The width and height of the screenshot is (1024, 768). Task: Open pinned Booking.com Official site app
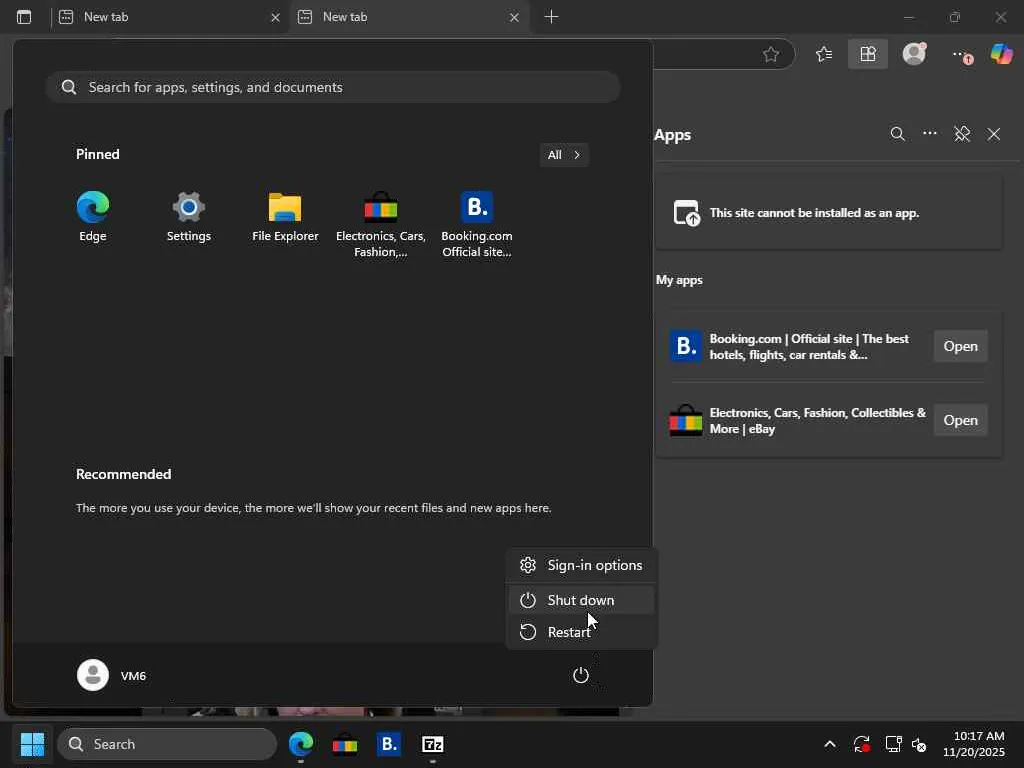point(477,225)
